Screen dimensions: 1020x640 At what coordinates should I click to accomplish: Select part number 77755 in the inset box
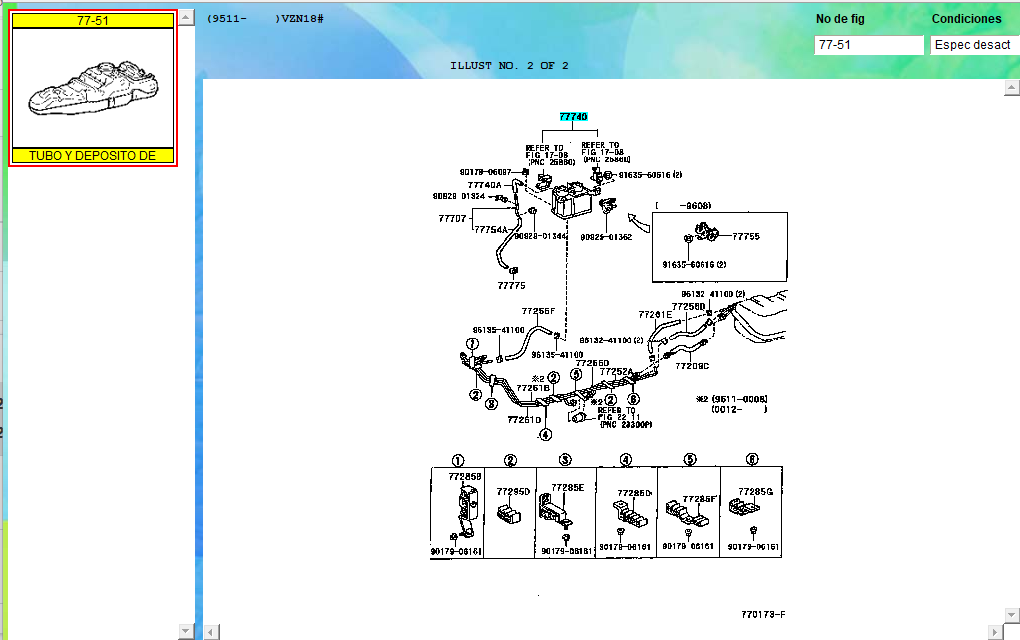746,237
